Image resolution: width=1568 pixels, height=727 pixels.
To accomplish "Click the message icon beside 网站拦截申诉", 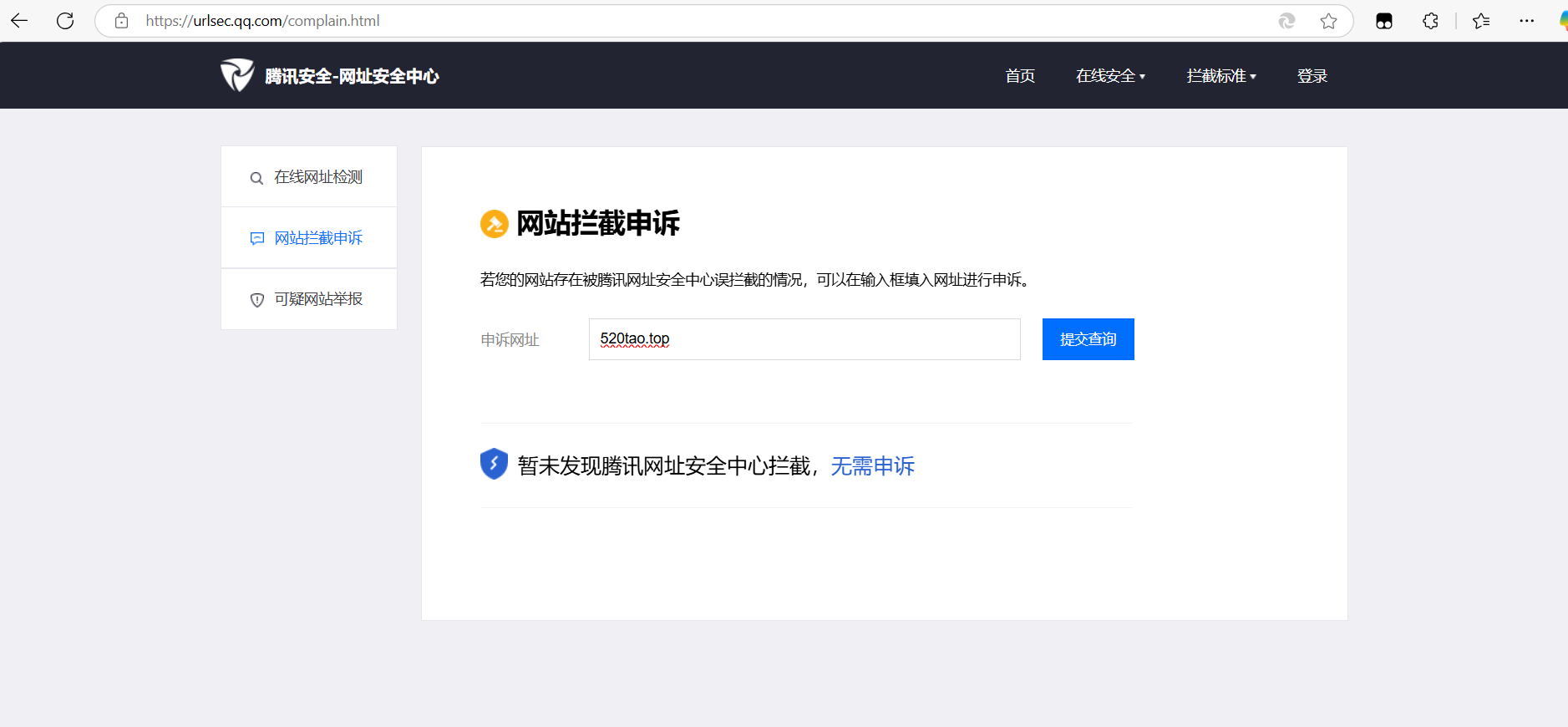I will [x=256, y=239].
